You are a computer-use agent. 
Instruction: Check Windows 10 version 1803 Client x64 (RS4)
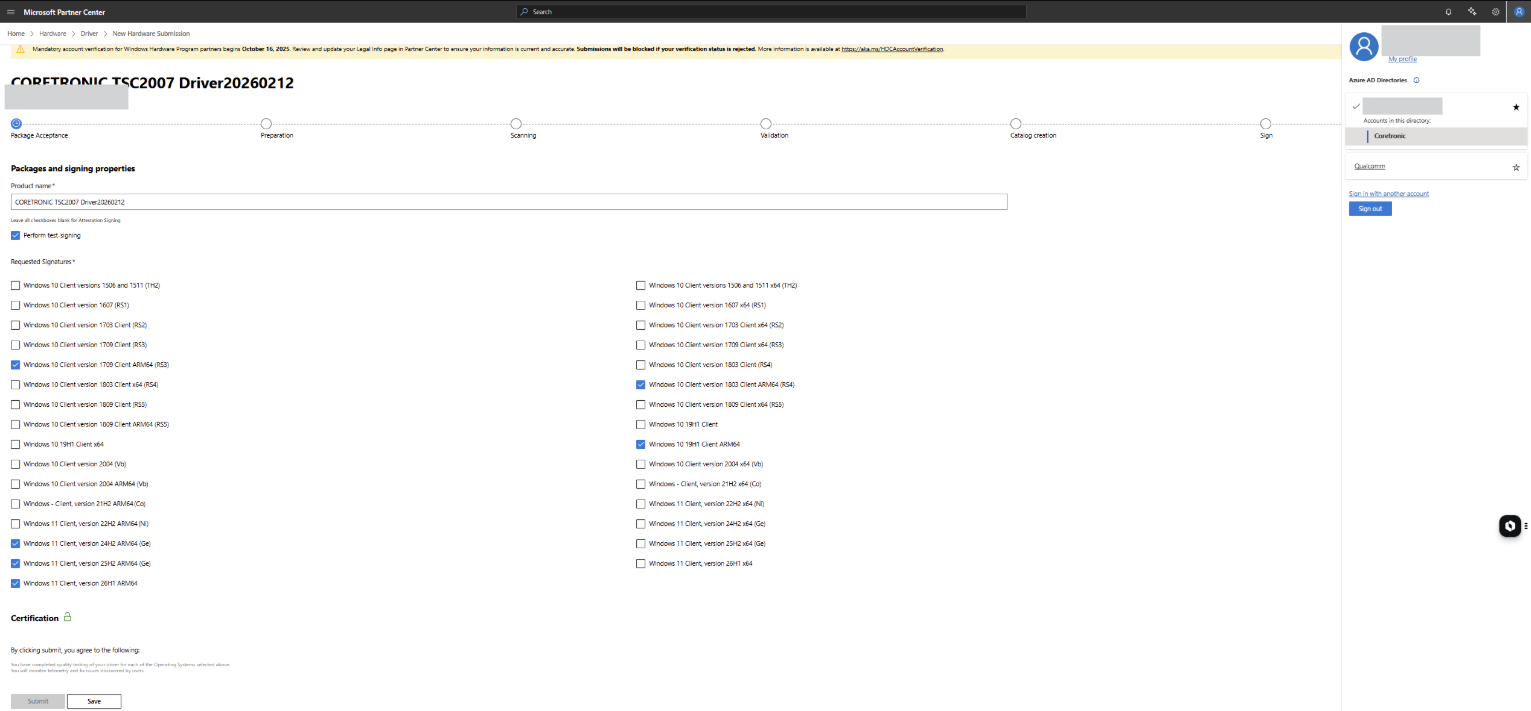pyautogui.click(x=15, y=384)
